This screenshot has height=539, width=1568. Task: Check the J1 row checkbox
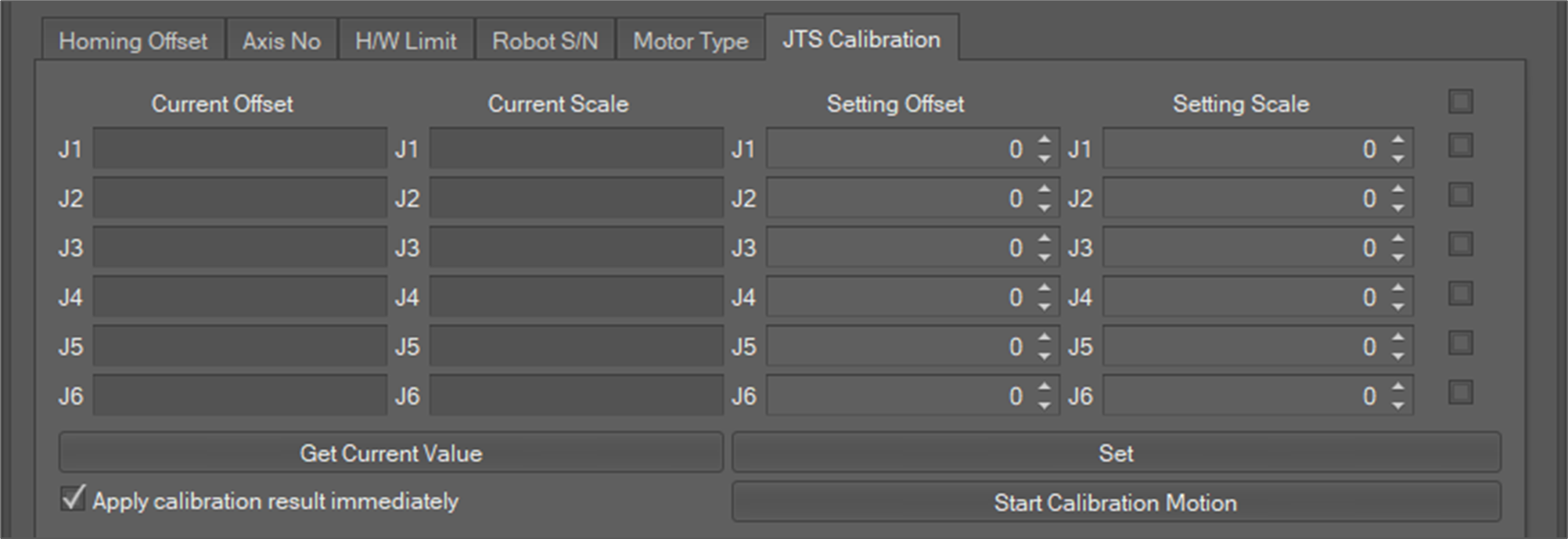(x=1460, y=146)
